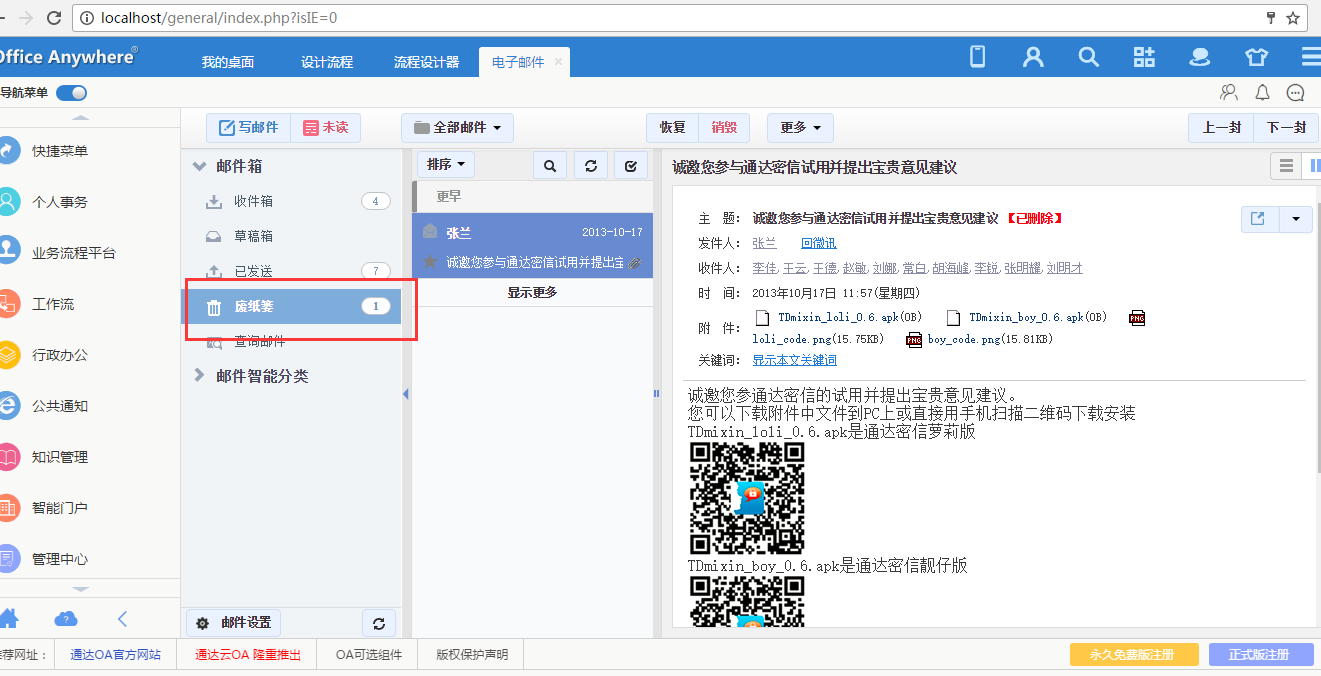Switch to 流程设计器 tab

coord(427,62)
